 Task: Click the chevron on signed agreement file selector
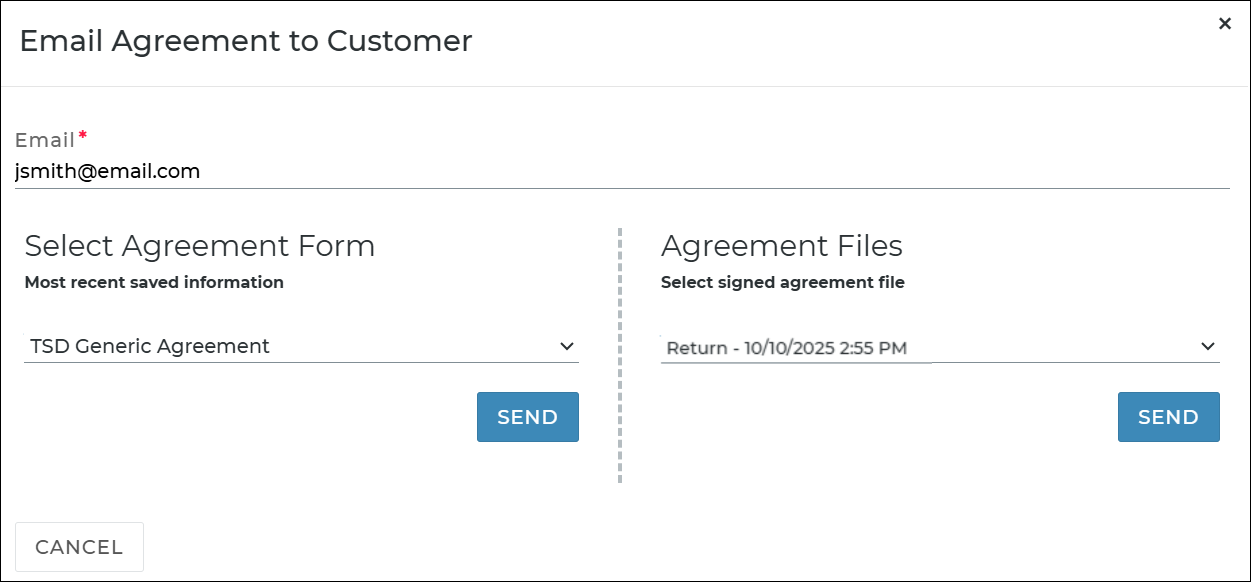[1208, 347]
